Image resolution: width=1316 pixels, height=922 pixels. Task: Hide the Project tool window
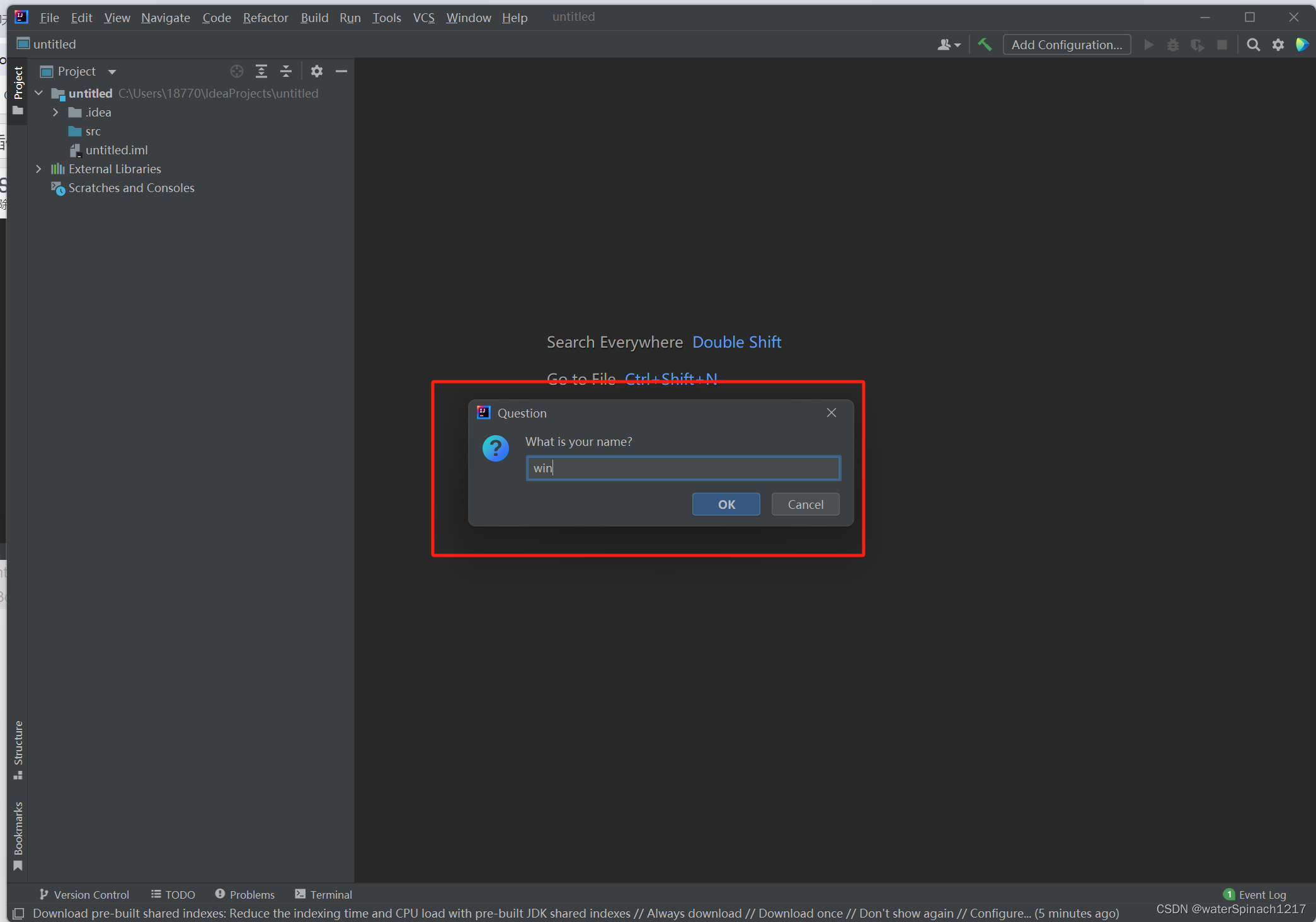[x=341, y=71]
